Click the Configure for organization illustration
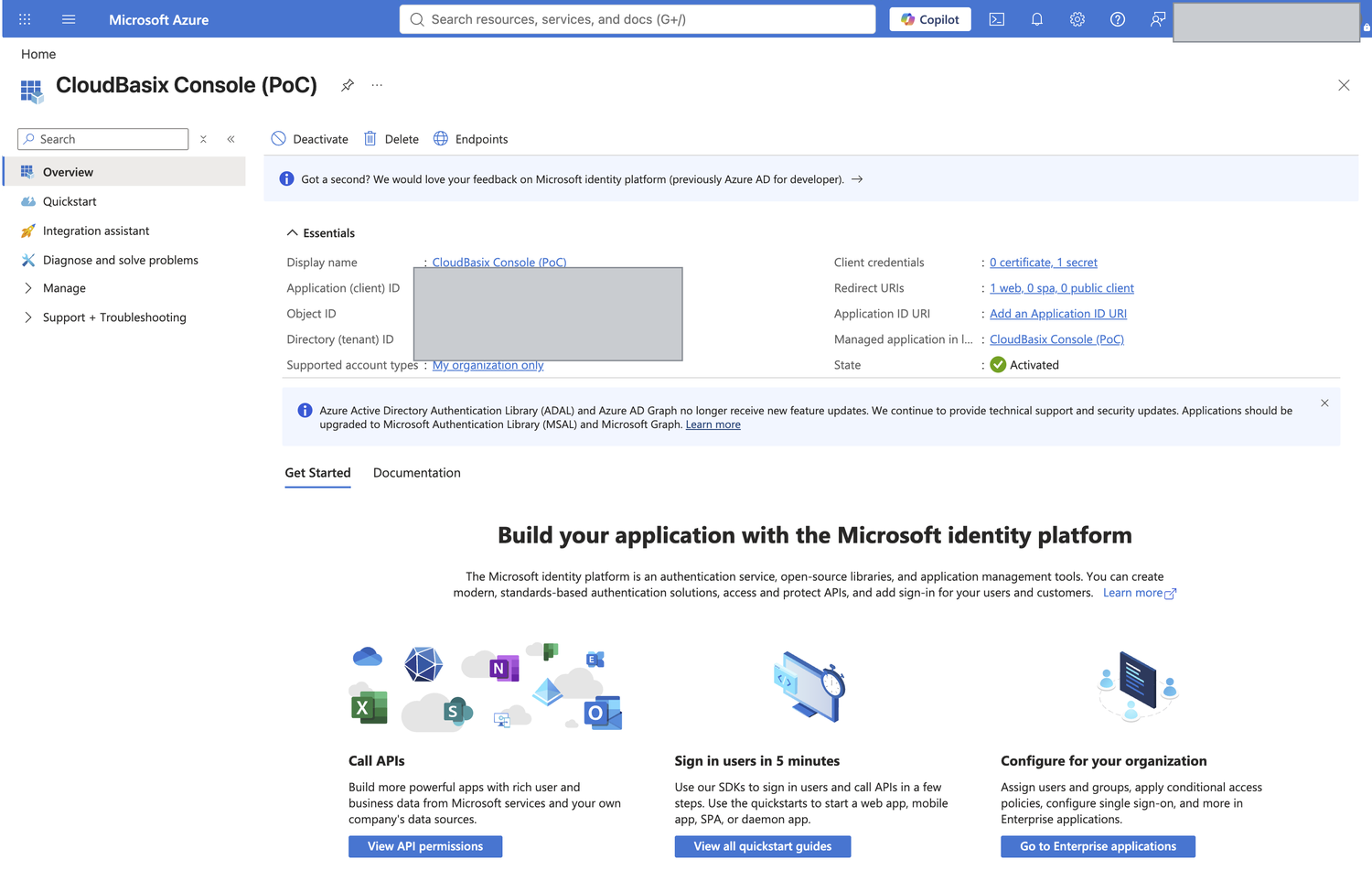Viewport: 1372px width, 870px height. point(1138,686)
